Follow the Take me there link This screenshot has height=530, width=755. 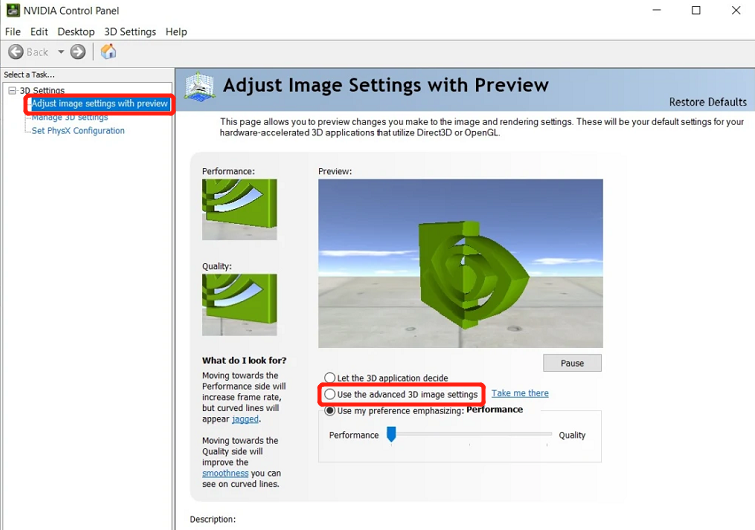click(520, 393)
